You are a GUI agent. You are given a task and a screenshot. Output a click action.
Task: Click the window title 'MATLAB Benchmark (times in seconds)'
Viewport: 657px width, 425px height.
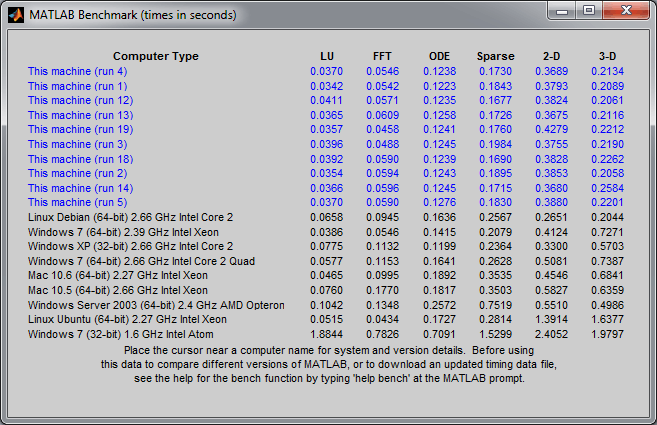[133, 15]
